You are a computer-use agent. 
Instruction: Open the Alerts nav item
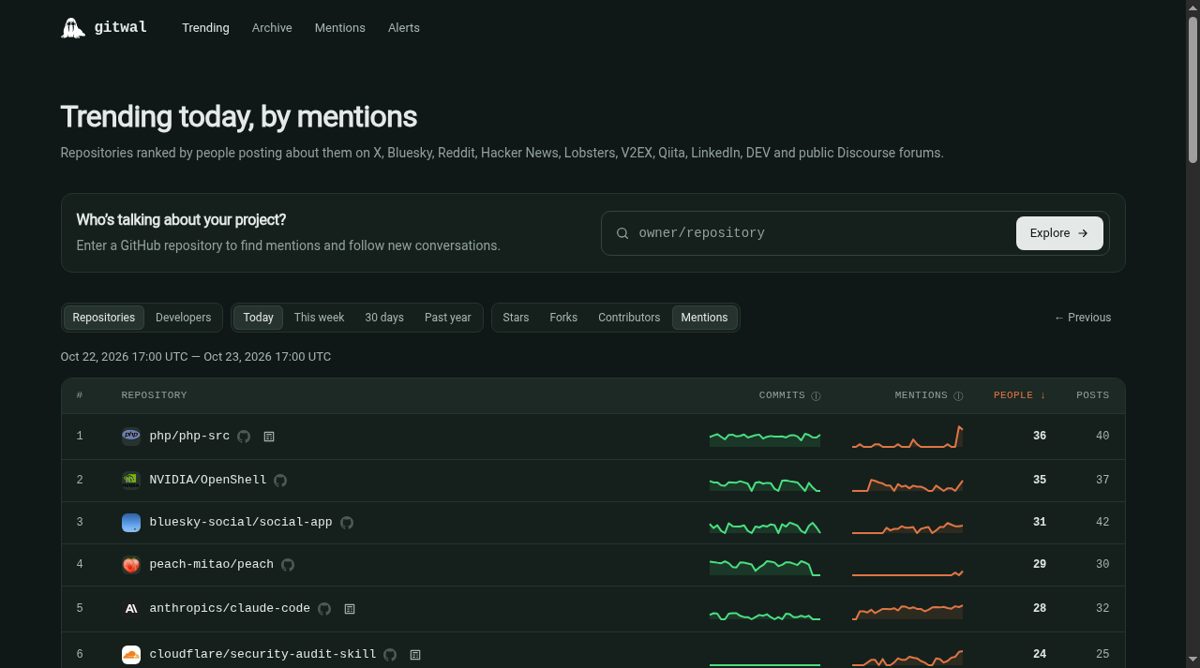tap(404, 28)
